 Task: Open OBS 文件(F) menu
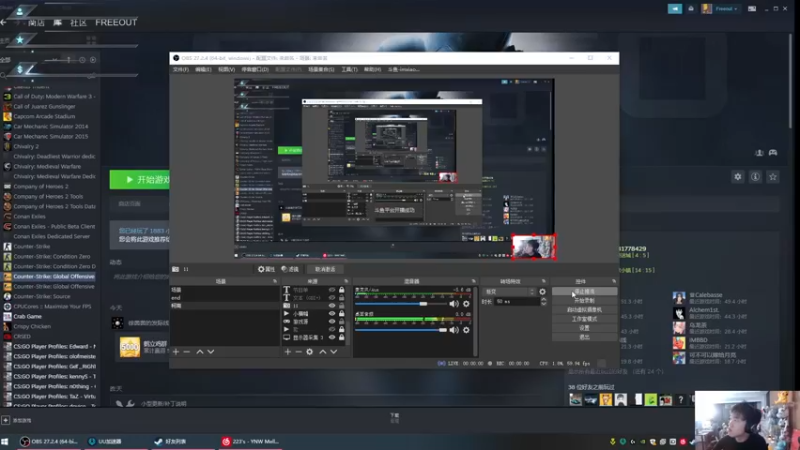click(x=181, y=69)
